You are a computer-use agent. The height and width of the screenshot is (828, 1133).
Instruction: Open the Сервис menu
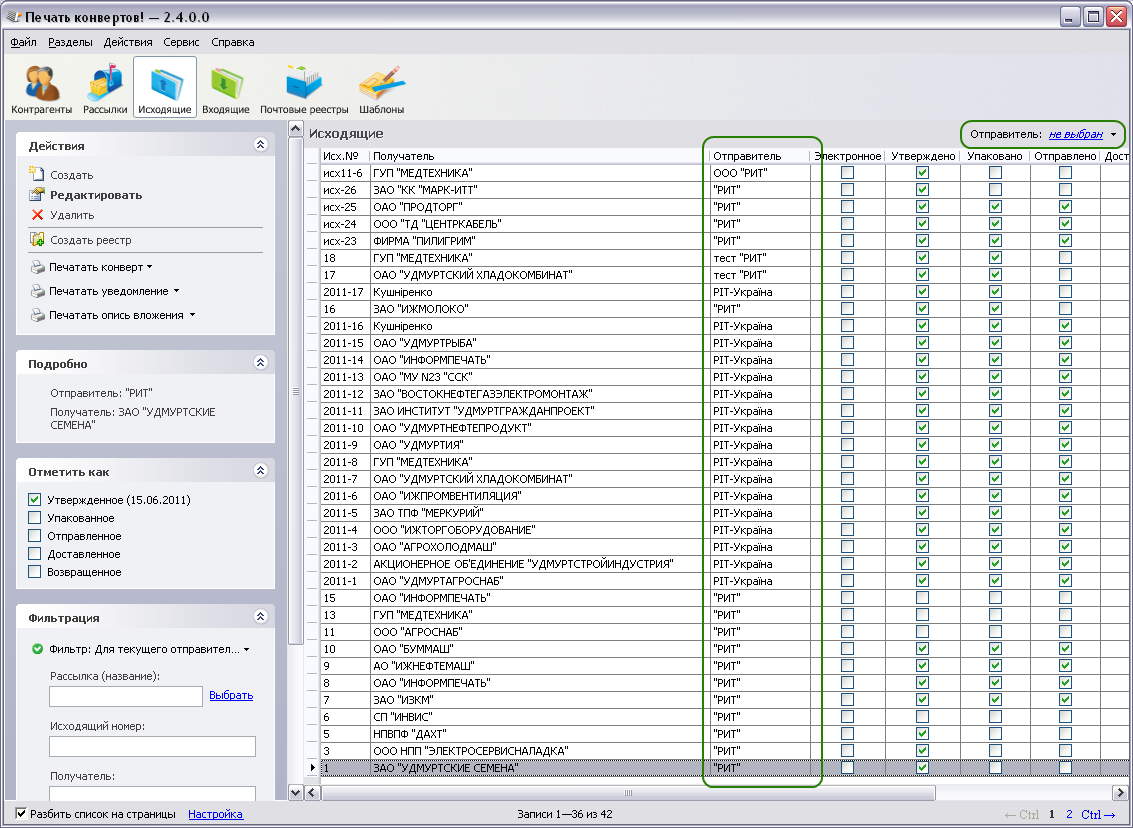pyautogui.click(x=181, y=42)
